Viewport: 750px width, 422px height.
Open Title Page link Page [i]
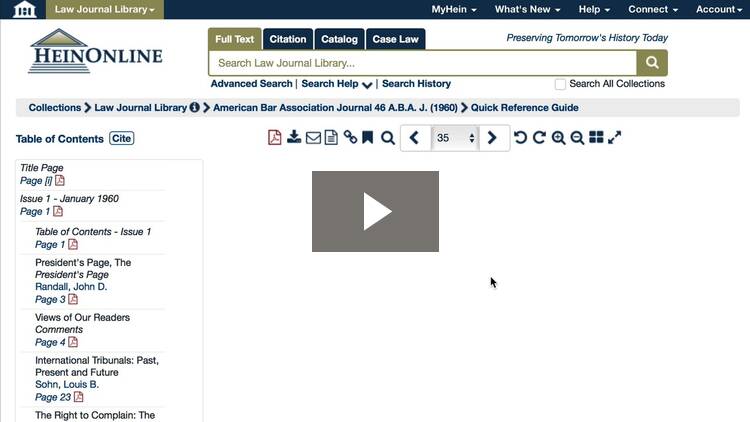(x=36, y=181)
